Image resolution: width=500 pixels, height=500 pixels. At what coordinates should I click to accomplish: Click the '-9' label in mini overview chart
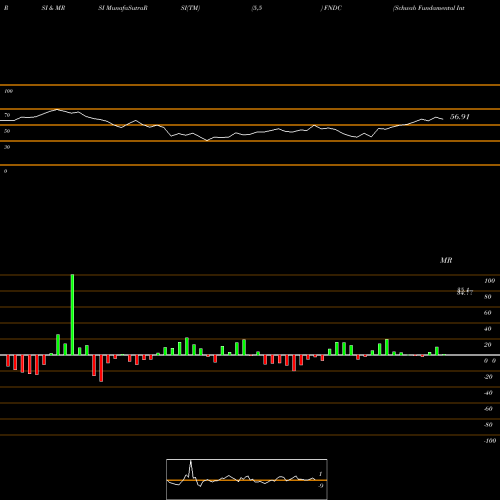pos(321,486)
